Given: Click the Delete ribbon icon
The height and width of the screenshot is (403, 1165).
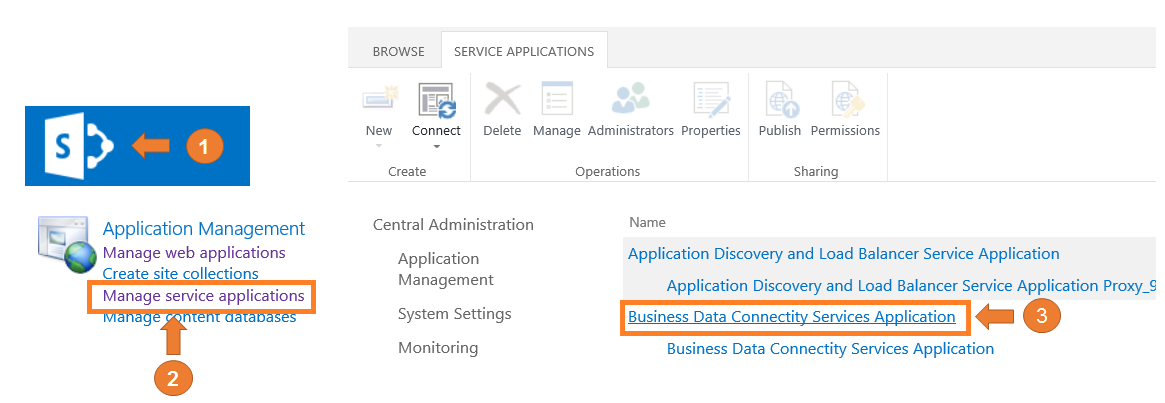Looking at the screenshot, I should [x=501, y=100].
